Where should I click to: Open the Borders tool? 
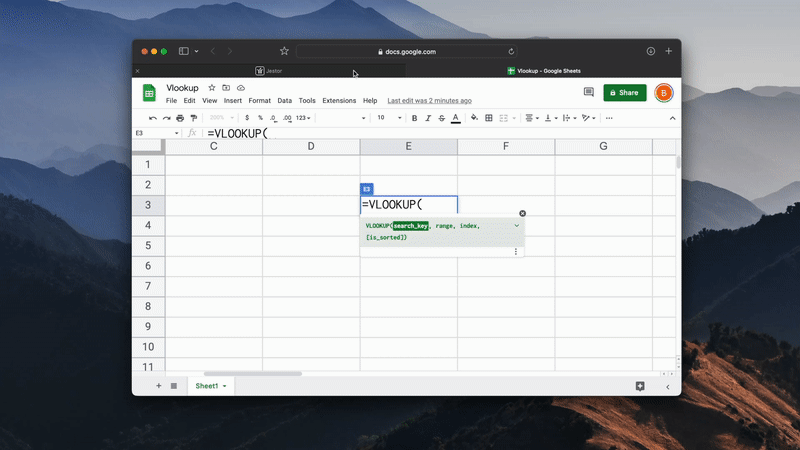click(489, 118)
